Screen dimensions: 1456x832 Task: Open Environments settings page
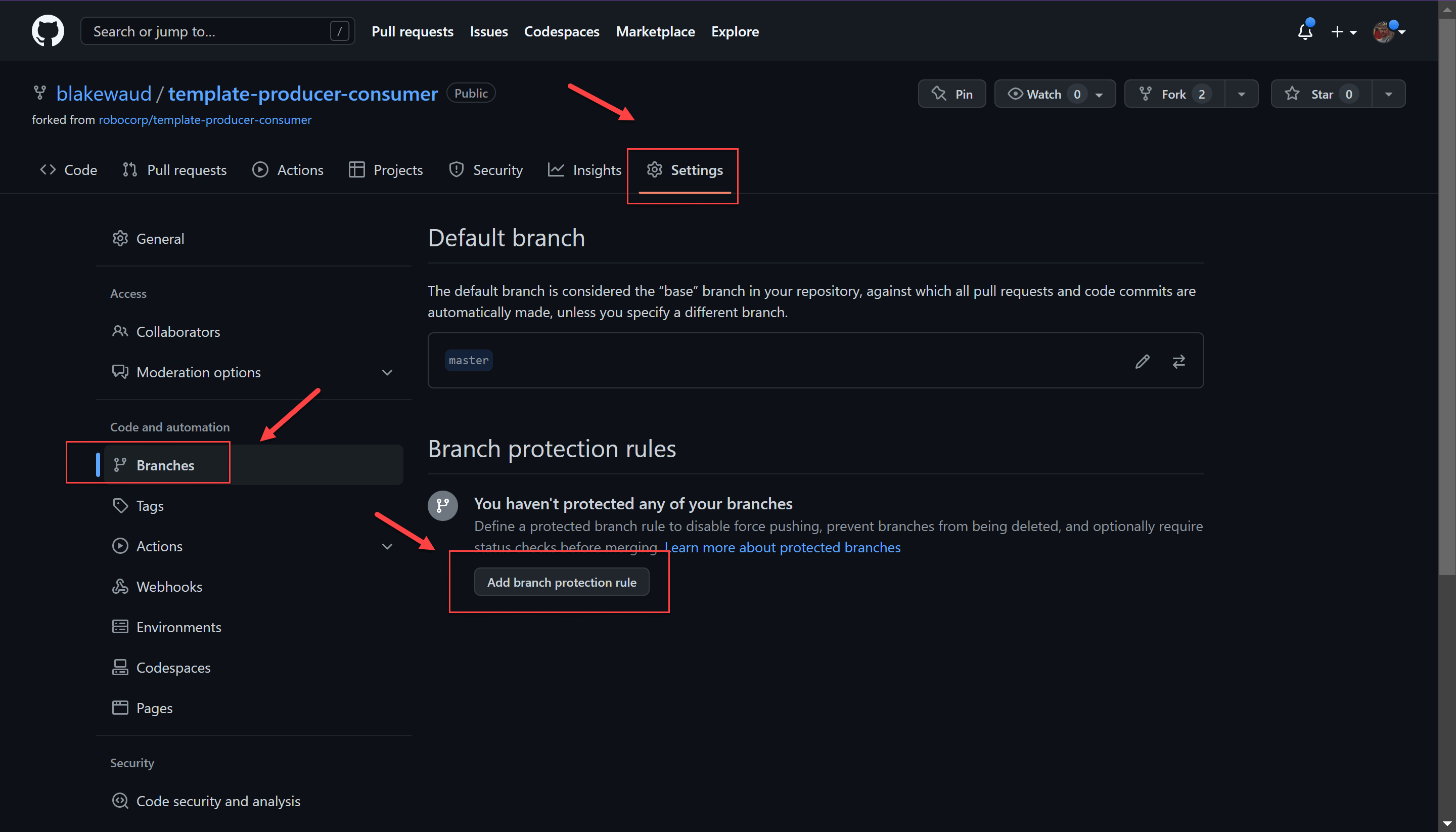pos(179,627)
